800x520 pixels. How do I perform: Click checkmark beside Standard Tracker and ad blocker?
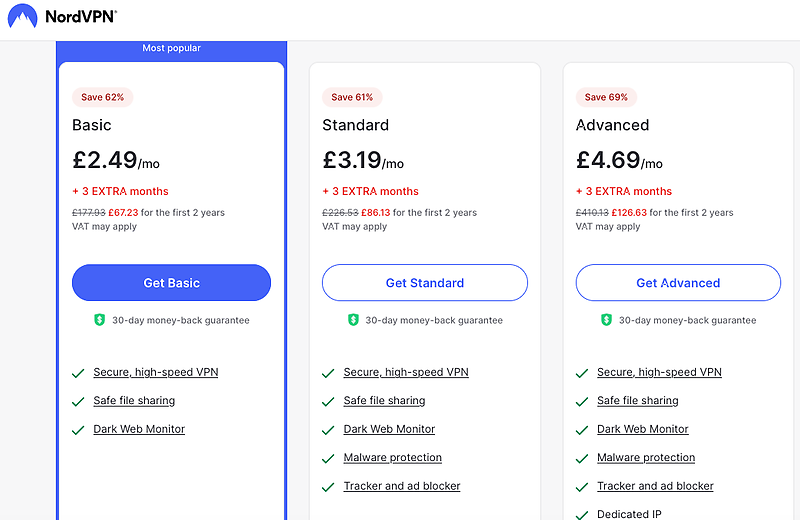click(328, 487)
